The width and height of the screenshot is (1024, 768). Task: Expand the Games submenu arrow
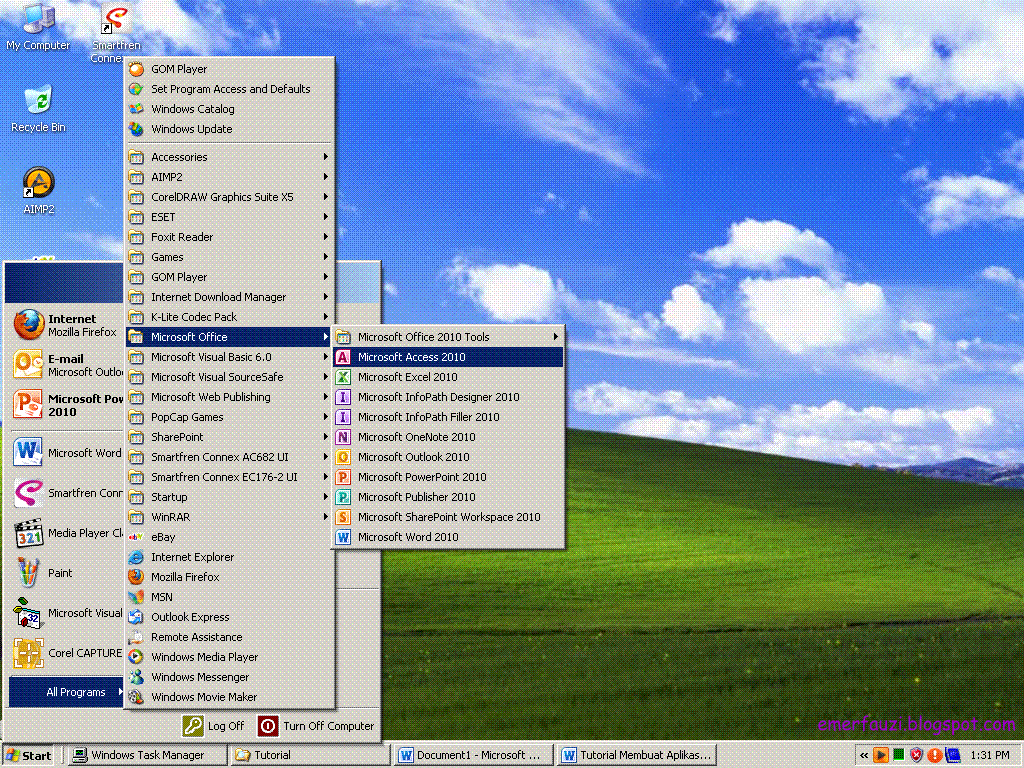tap(325, 257)
